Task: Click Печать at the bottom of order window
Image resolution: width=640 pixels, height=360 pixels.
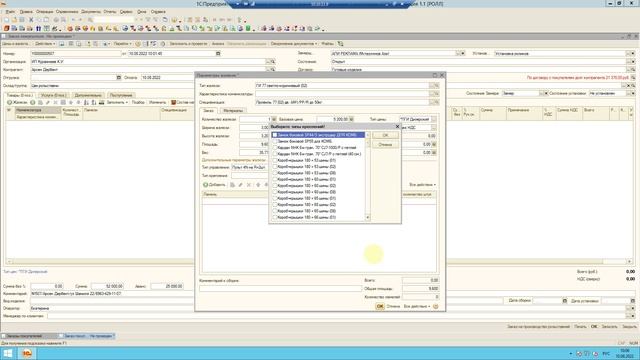Action: click(580, 327)
